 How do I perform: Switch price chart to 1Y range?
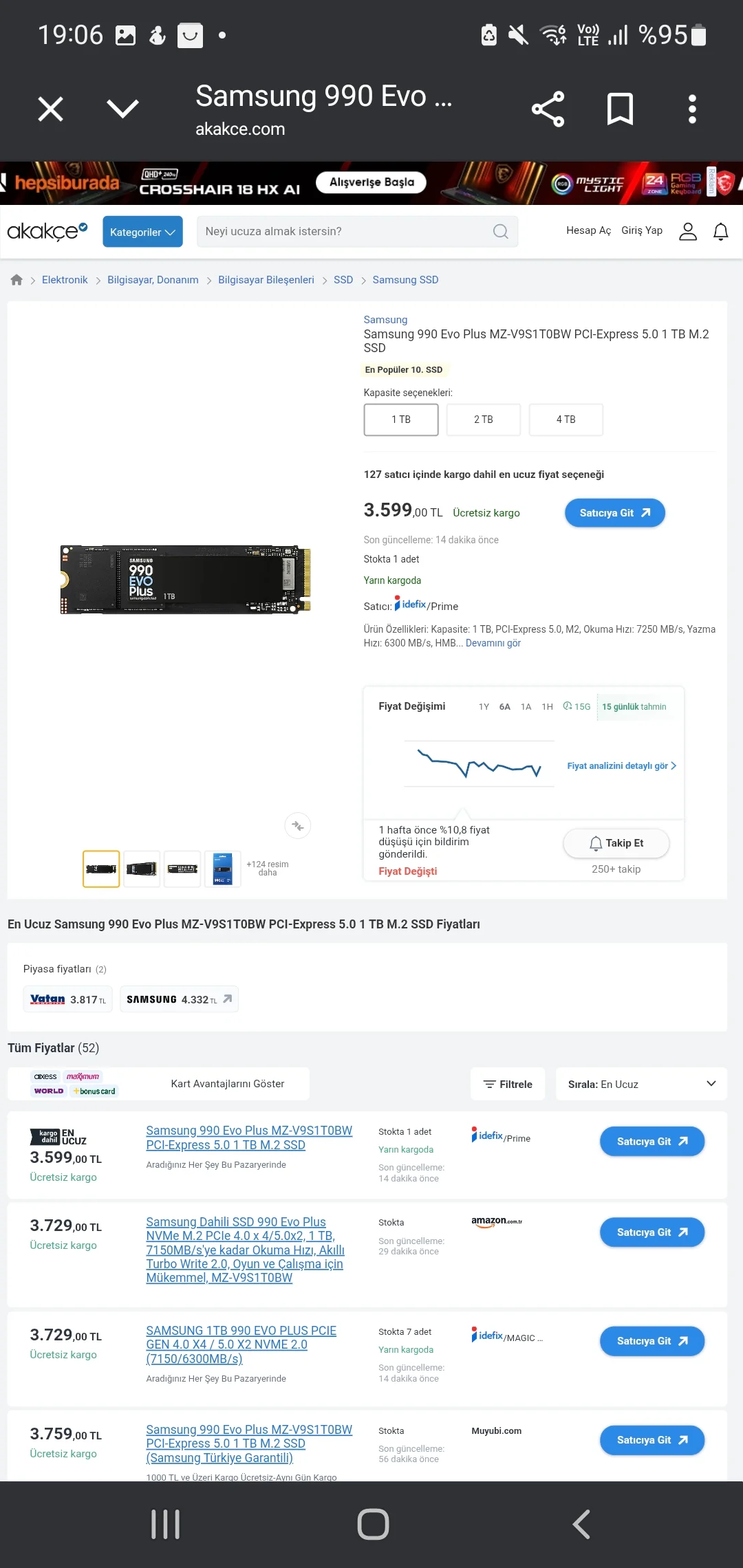(x=484, y=707)
